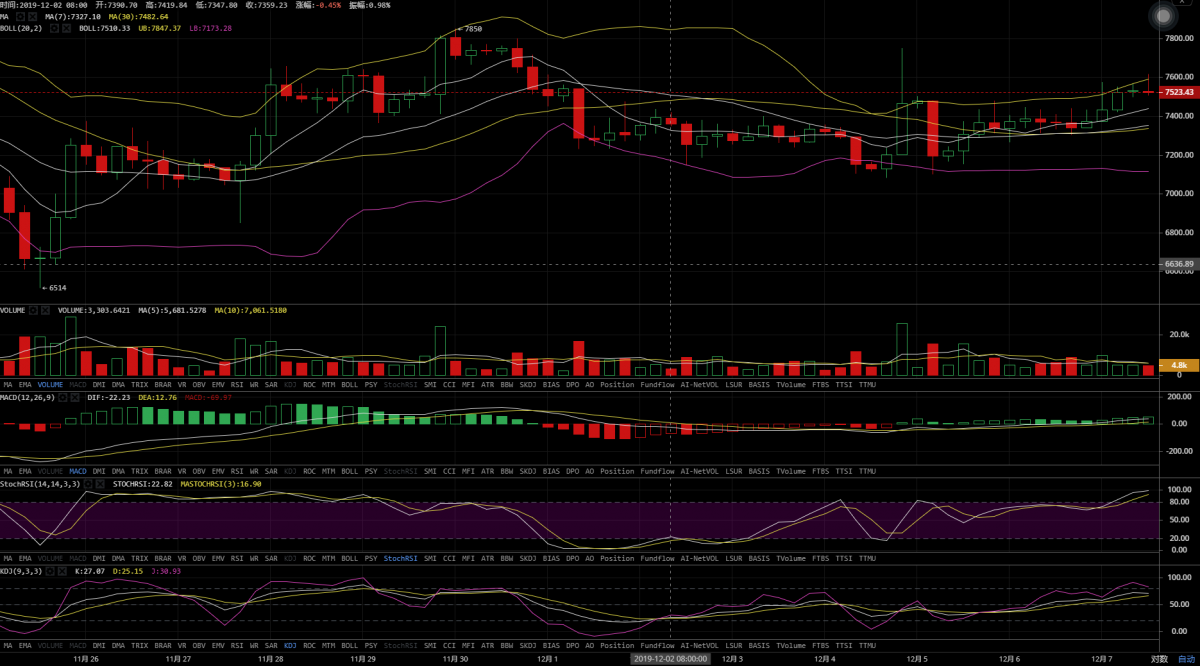Click the round floating button at top right
This screenshot has width=1200, height=666.
pyautogui.click(x=1160, y=16)
